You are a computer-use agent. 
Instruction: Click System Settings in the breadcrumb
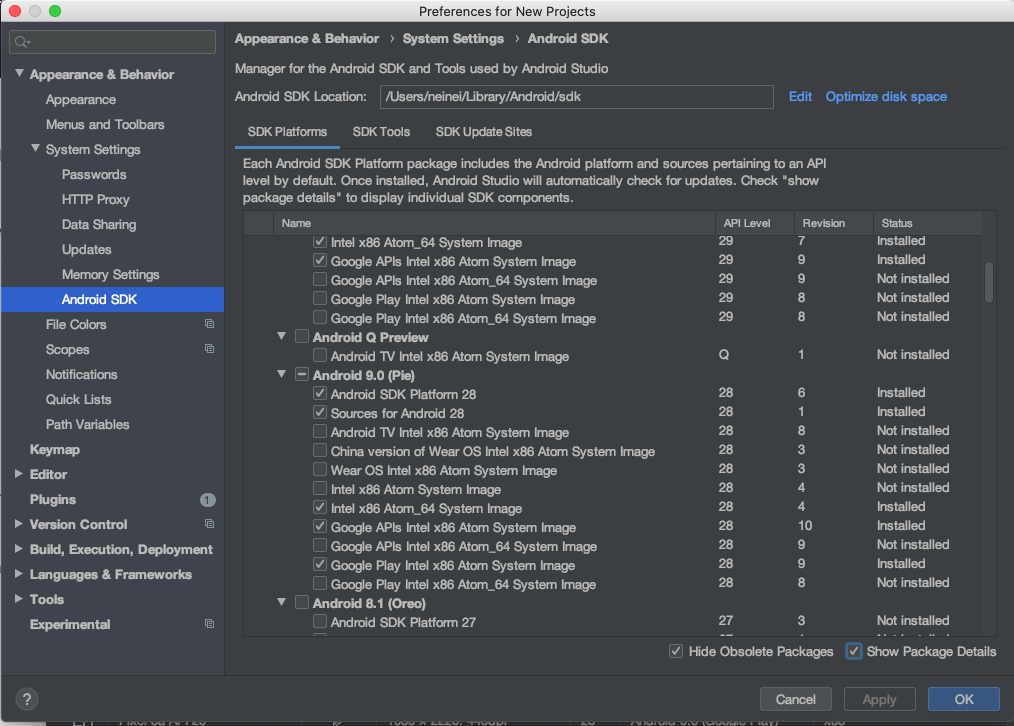click(453, 39)
